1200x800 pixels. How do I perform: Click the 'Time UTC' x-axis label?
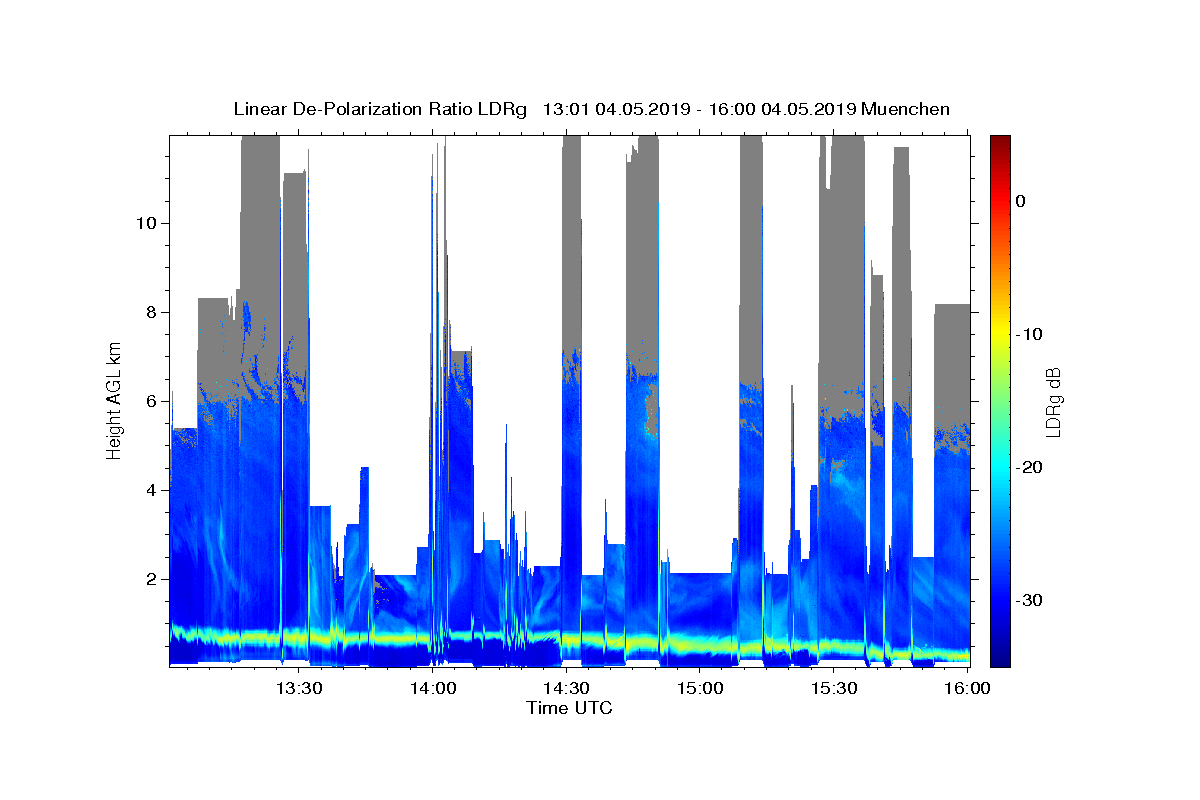[x=569, y=708]
